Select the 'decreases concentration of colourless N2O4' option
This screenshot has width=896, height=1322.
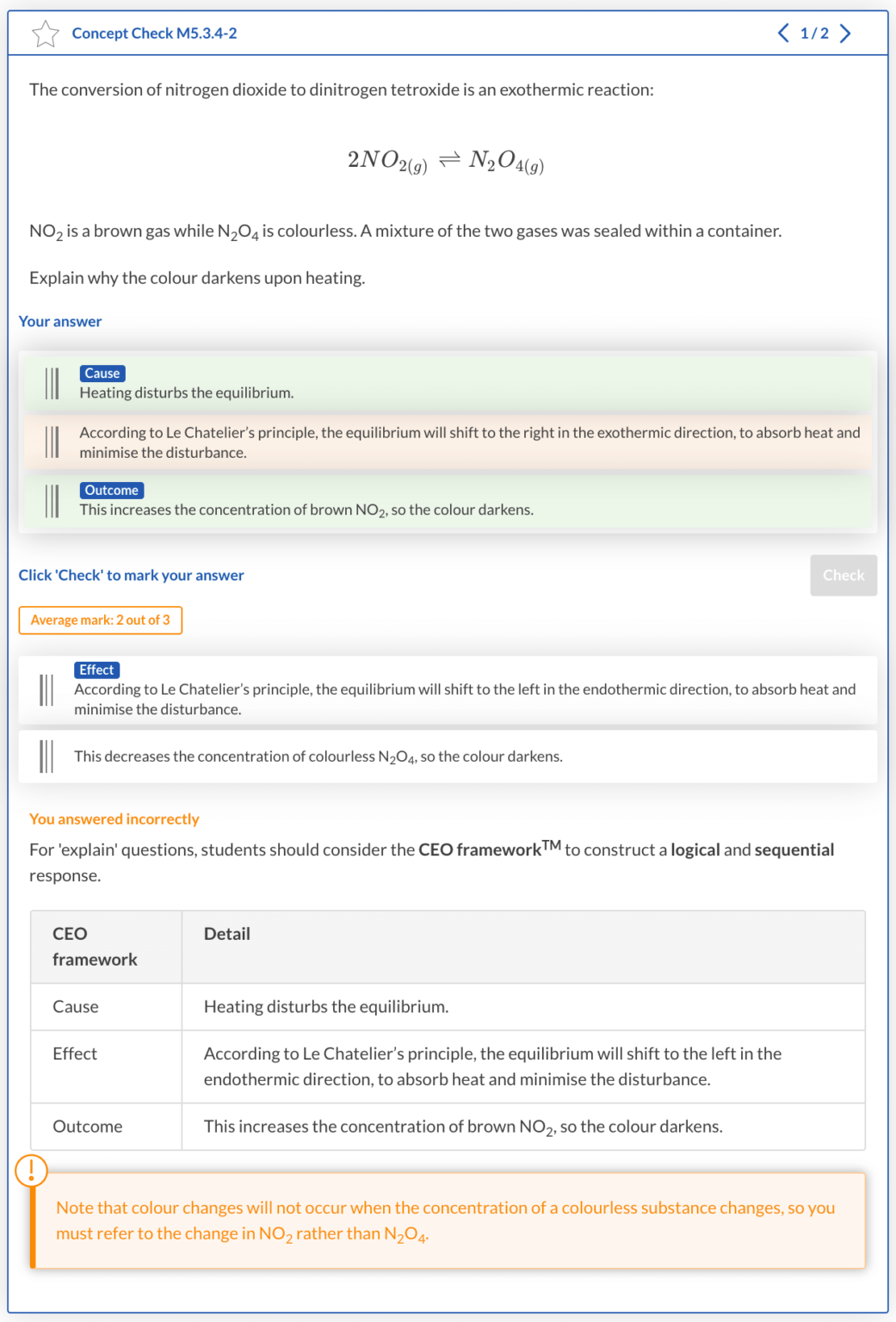pyautogui.click(x=465, y=757)
